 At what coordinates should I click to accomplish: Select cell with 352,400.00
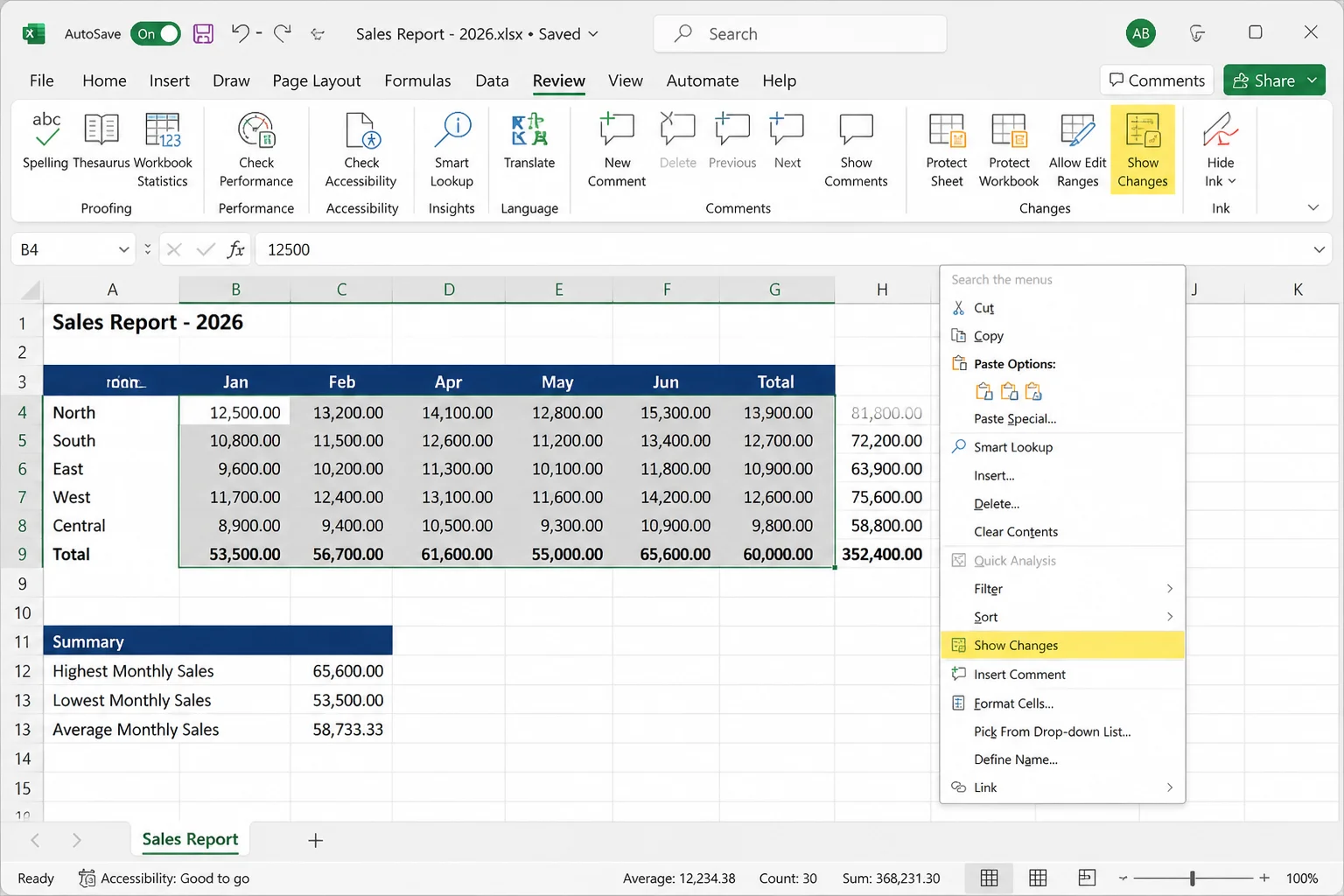tap(882, 554)
